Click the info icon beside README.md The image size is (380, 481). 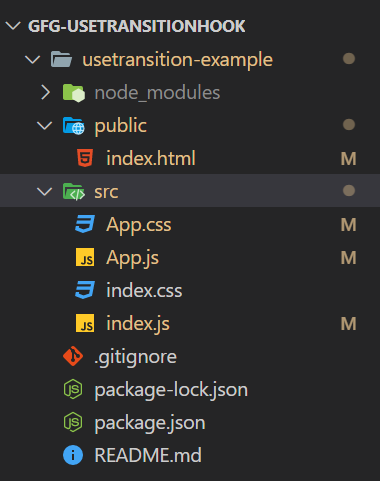(x=73, y=455)
